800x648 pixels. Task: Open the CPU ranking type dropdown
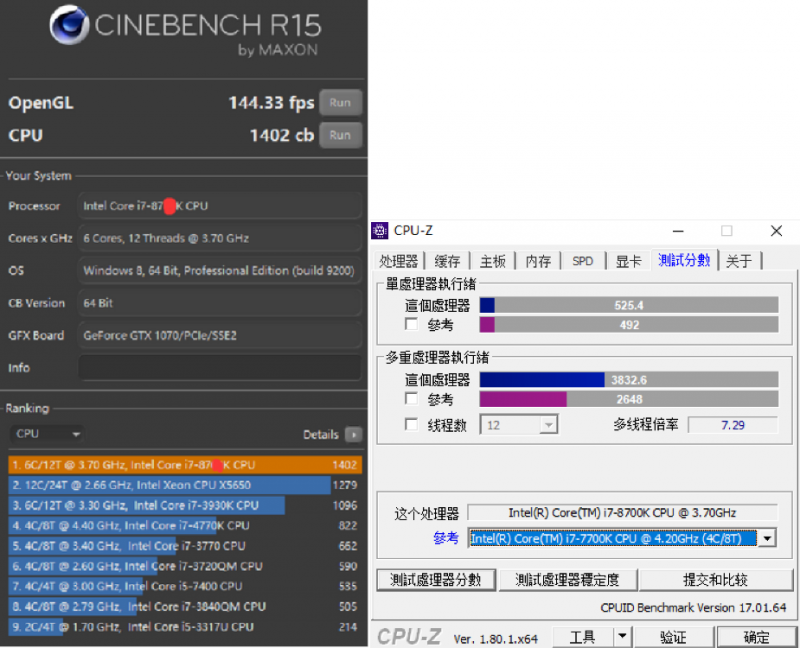[x=47, y=434]
